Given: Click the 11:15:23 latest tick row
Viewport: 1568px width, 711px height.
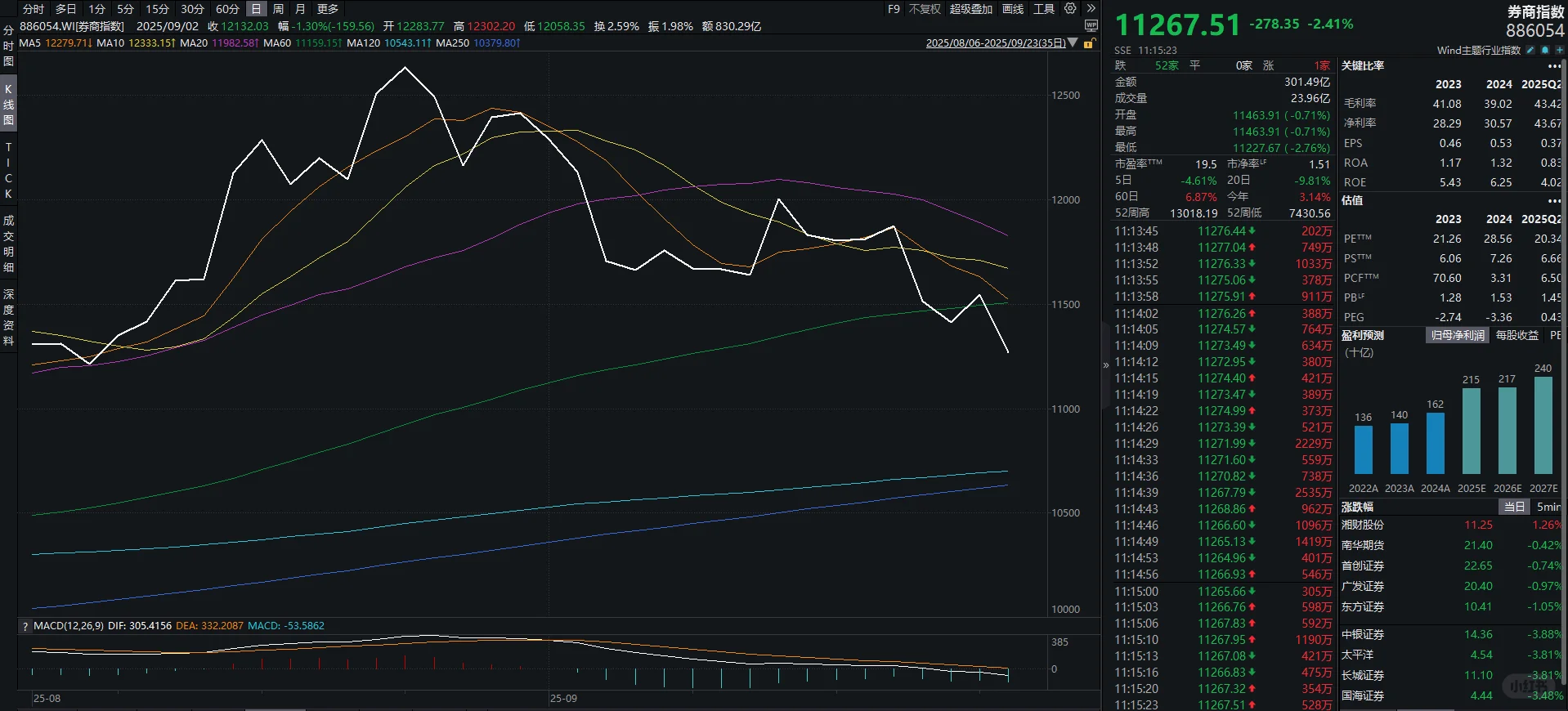Looking at the screenshot, I should [x=1223, y=704].
